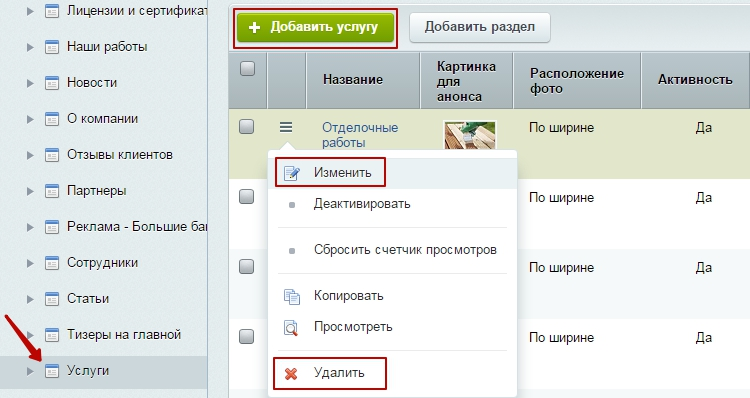
Task: Click the Реклама infoblock icon
Action: point(52,227)
